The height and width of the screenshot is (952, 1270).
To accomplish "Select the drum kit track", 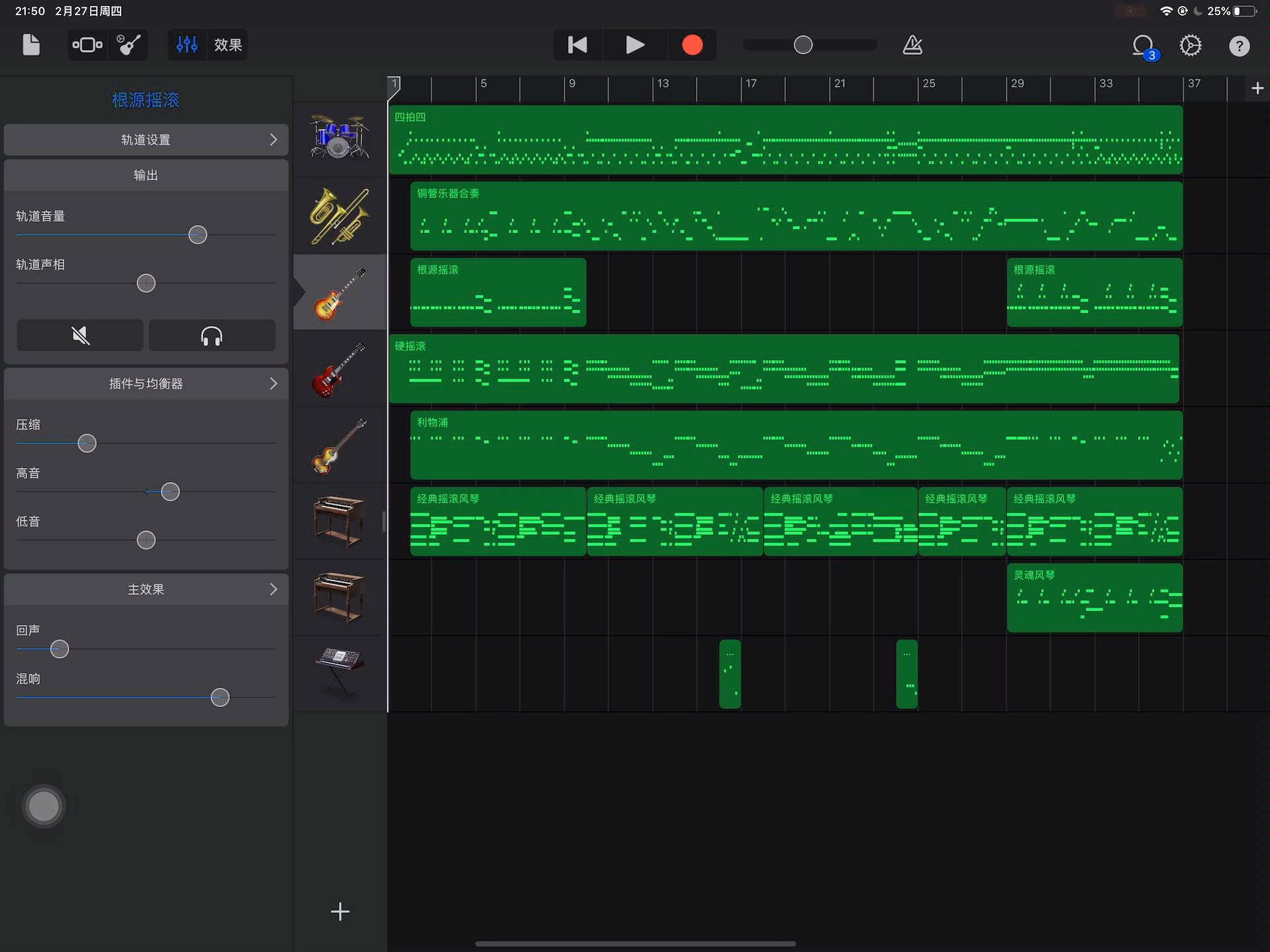I will click(339, 138).
